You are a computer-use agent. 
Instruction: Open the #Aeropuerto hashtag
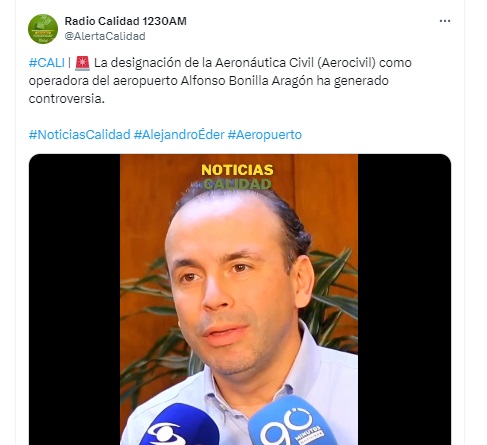265,135
